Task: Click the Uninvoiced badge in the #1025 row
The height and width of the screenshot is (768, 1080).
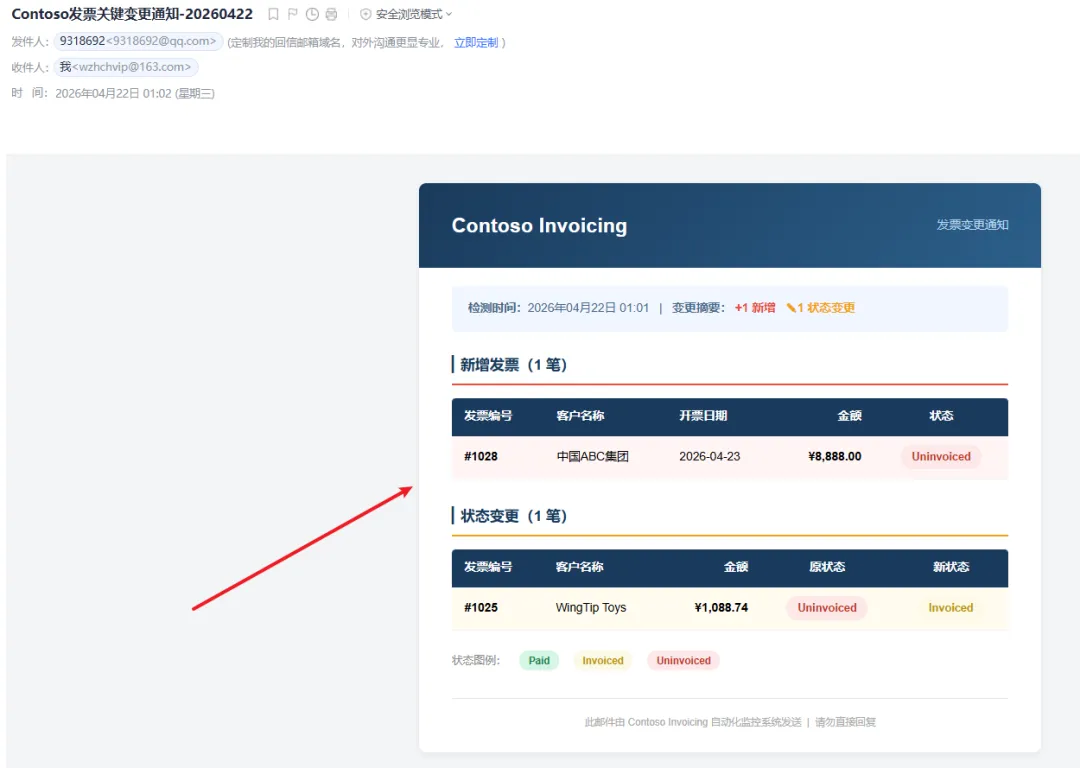Action: 827,608
